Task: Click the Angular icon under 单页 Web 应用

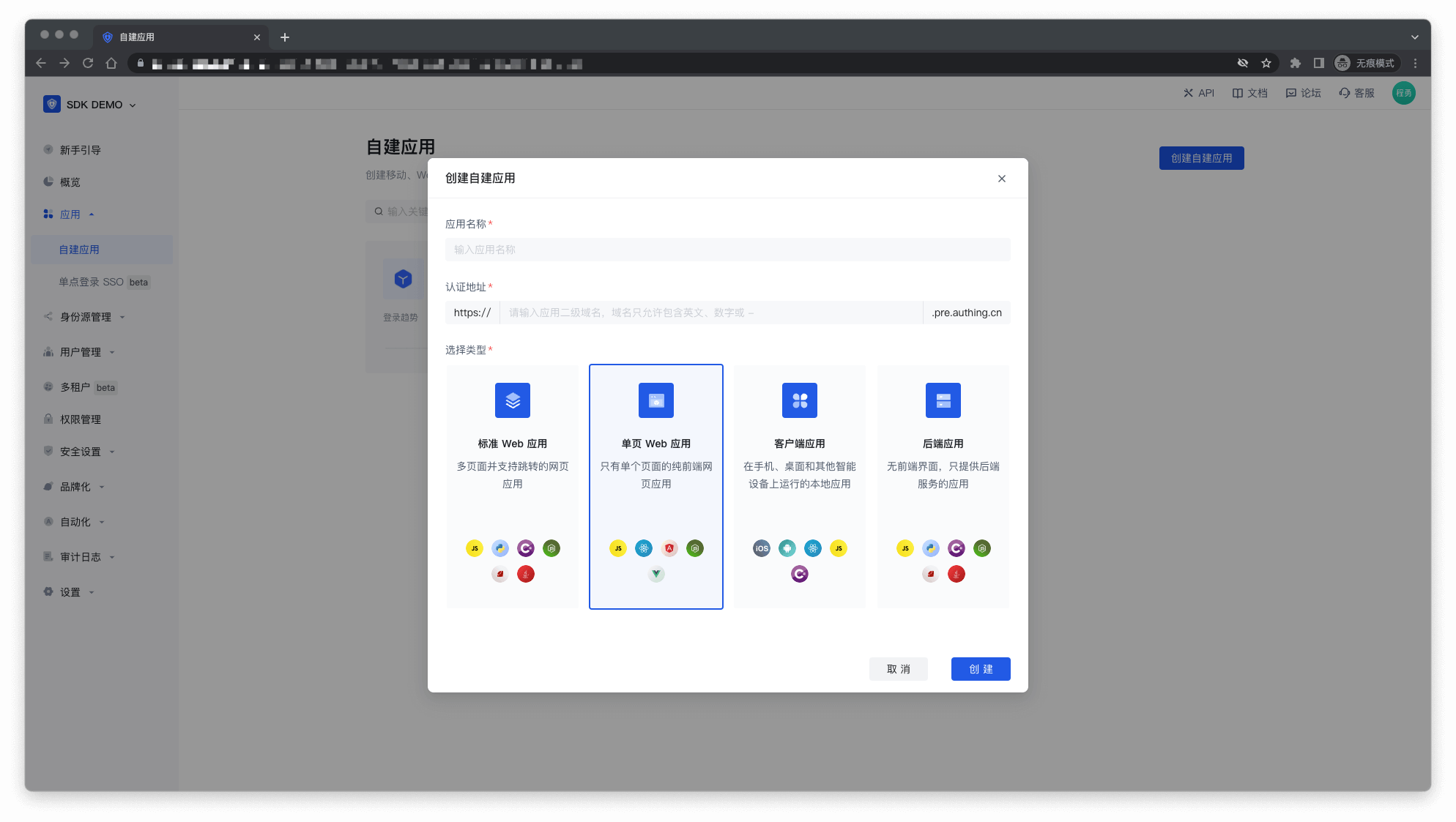Action: point(669,548)
